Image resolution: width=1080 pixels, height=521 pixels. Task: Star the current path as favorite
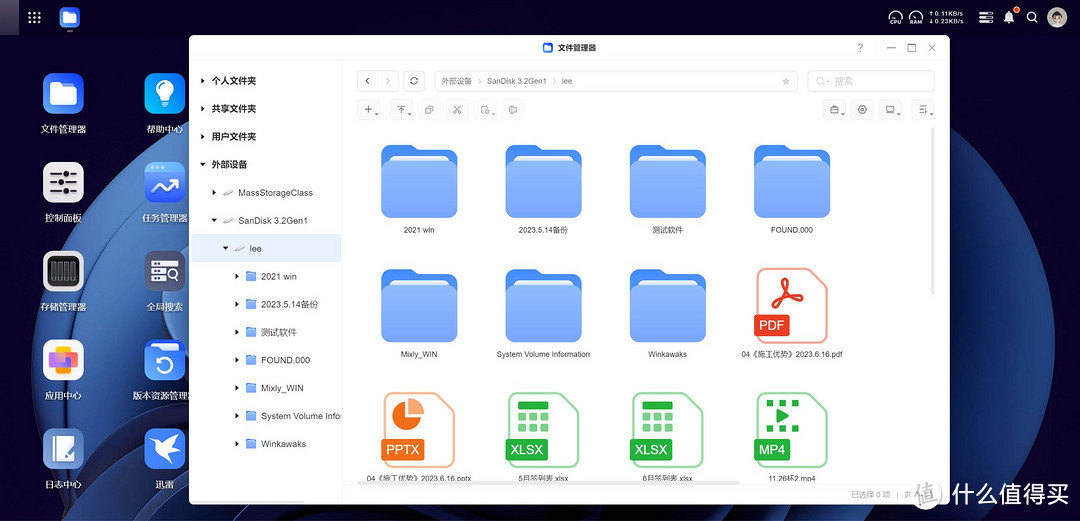(x=786, y=81)
